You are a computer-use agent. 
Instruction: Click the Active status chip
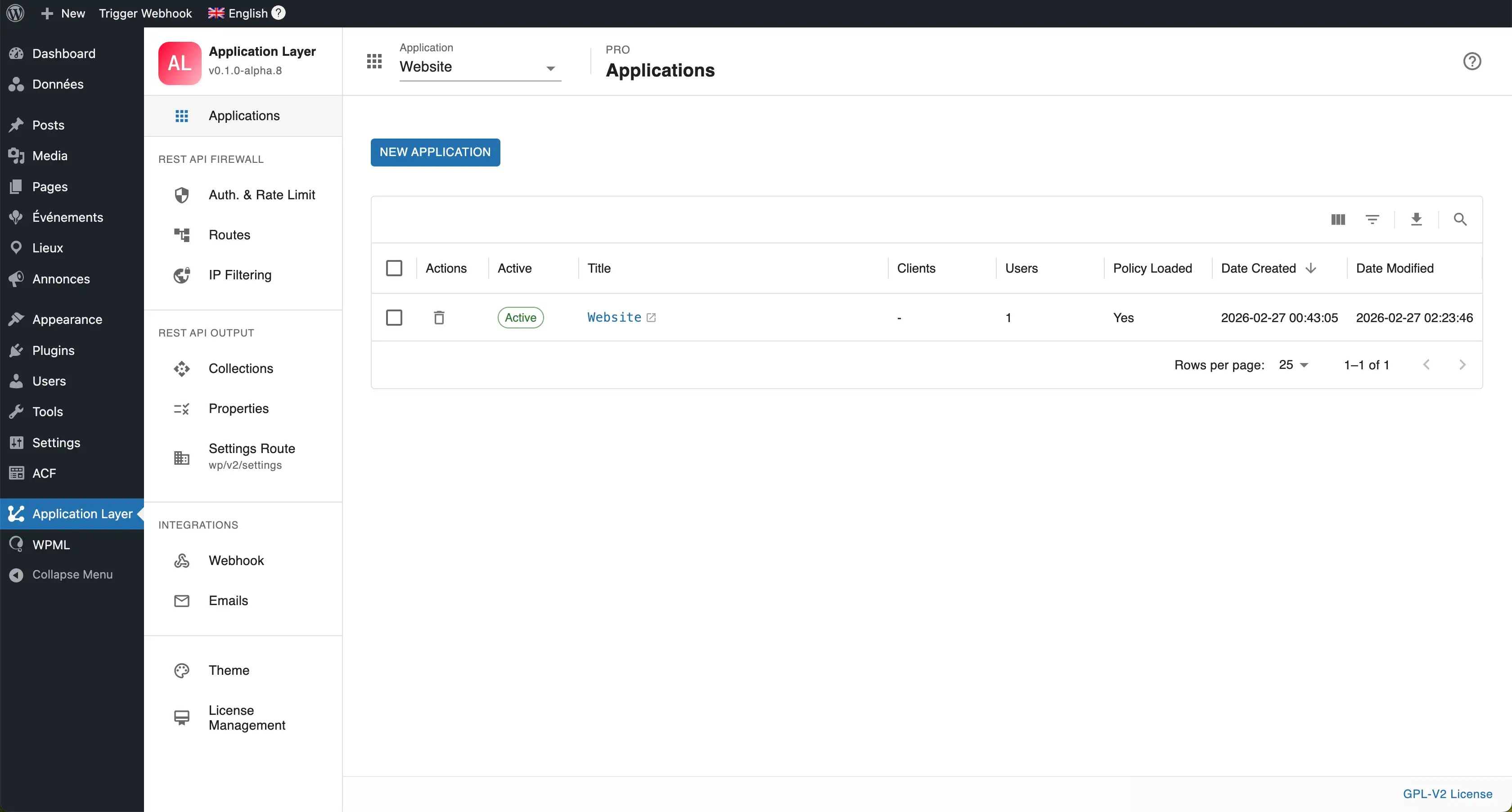(520, 318)
